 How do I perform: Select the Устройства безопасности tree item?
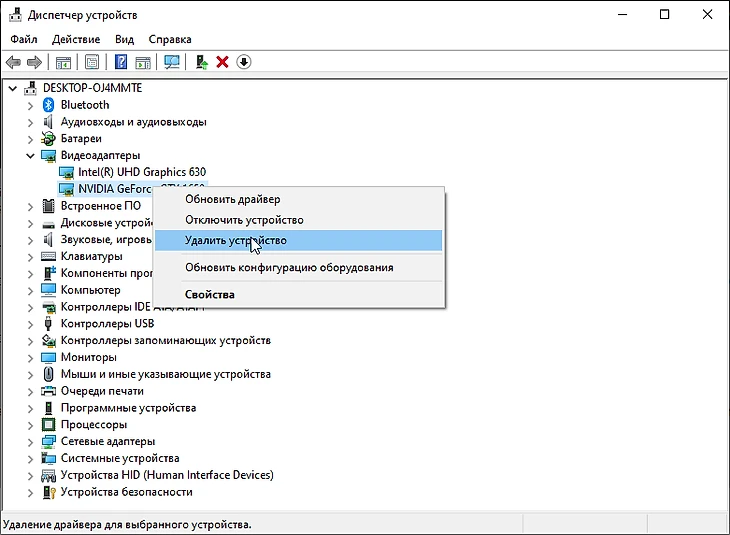pos(126,492)
